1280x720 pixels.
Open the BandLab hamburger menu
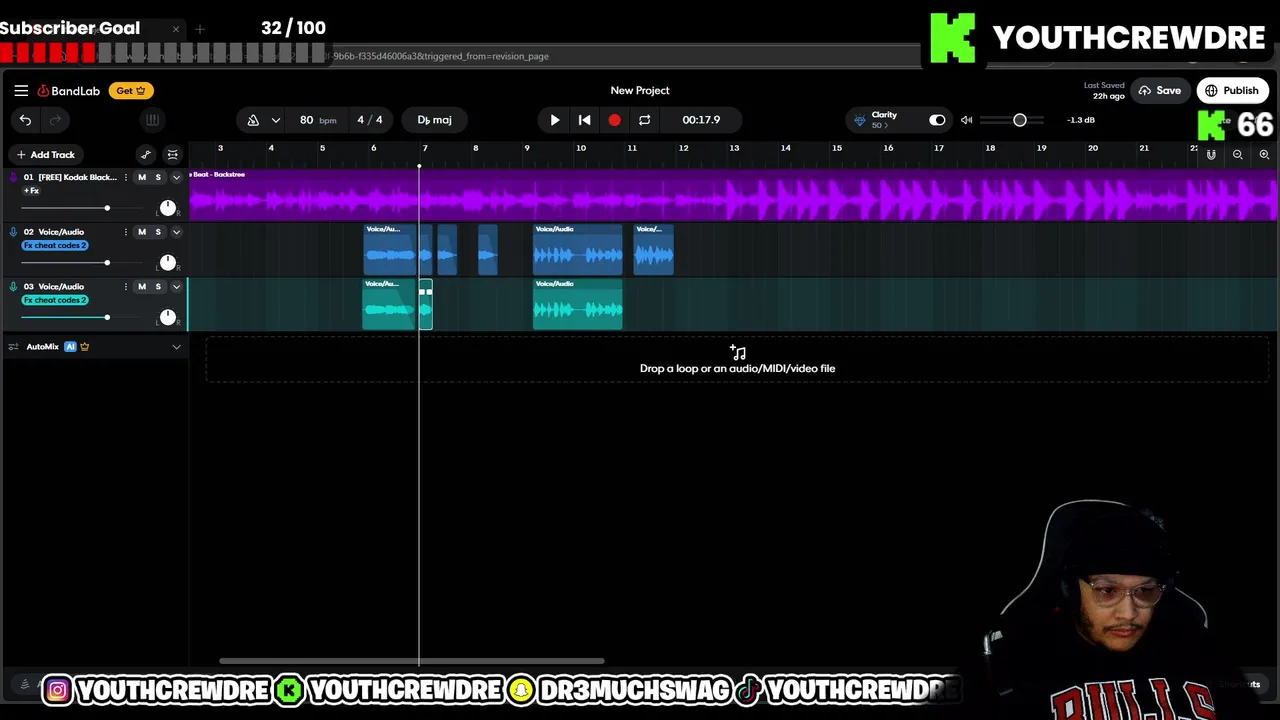(x=21, y=90)
